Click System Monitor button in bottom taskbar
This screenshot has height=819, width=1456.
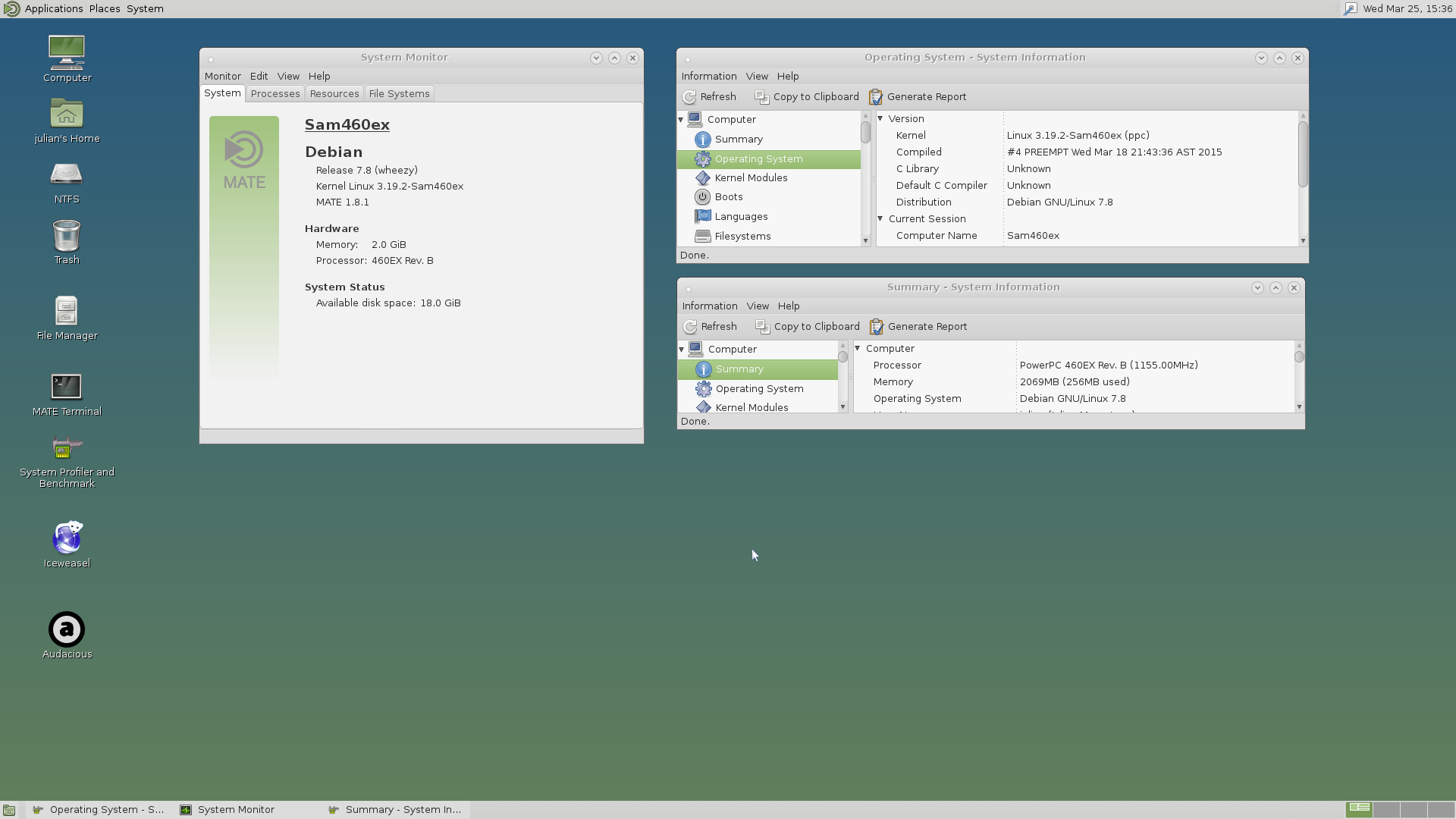click(x=235, y=810)
